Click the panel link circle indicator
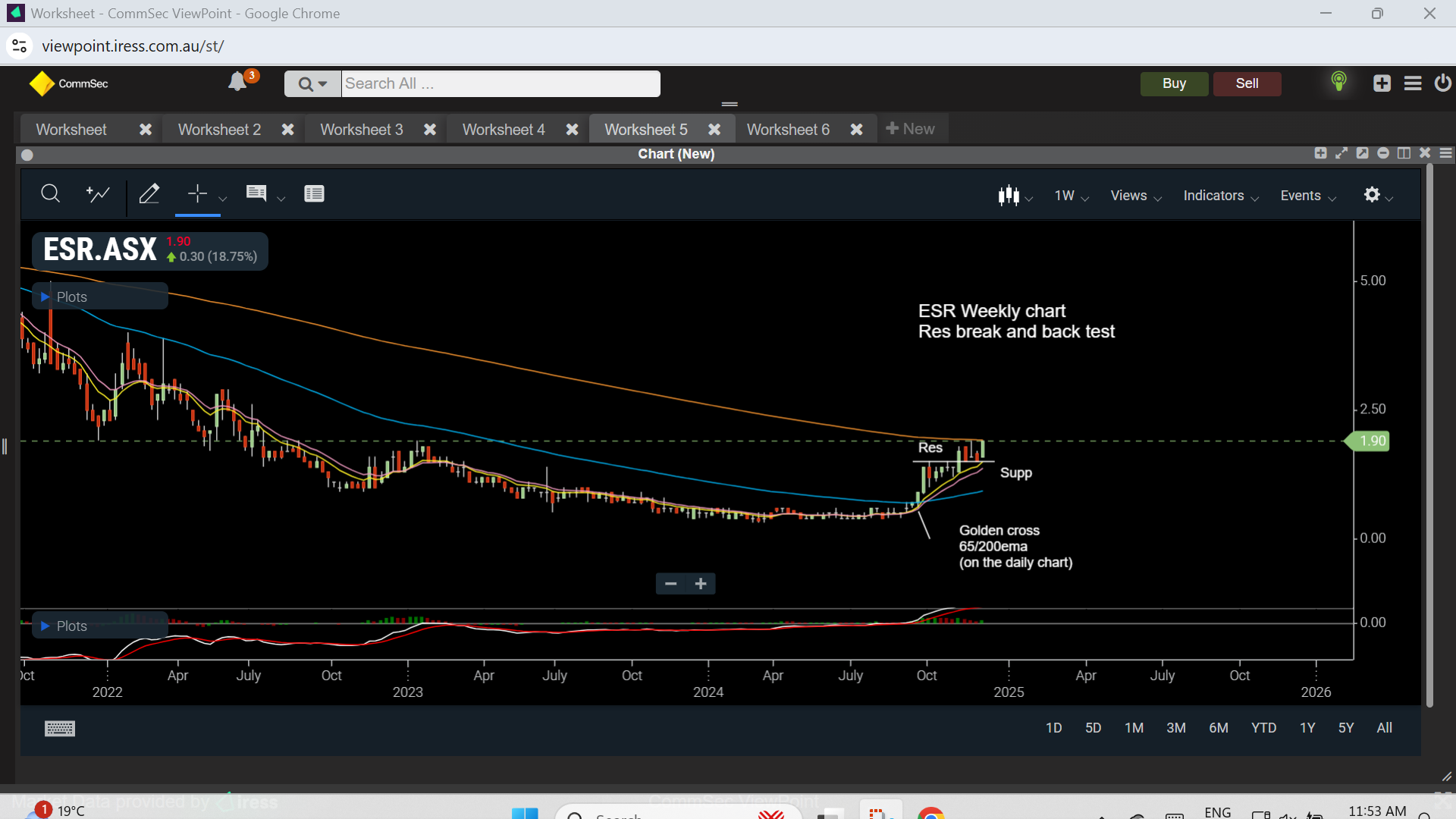This screenshot has width=1456, height=819. (27, 155)
